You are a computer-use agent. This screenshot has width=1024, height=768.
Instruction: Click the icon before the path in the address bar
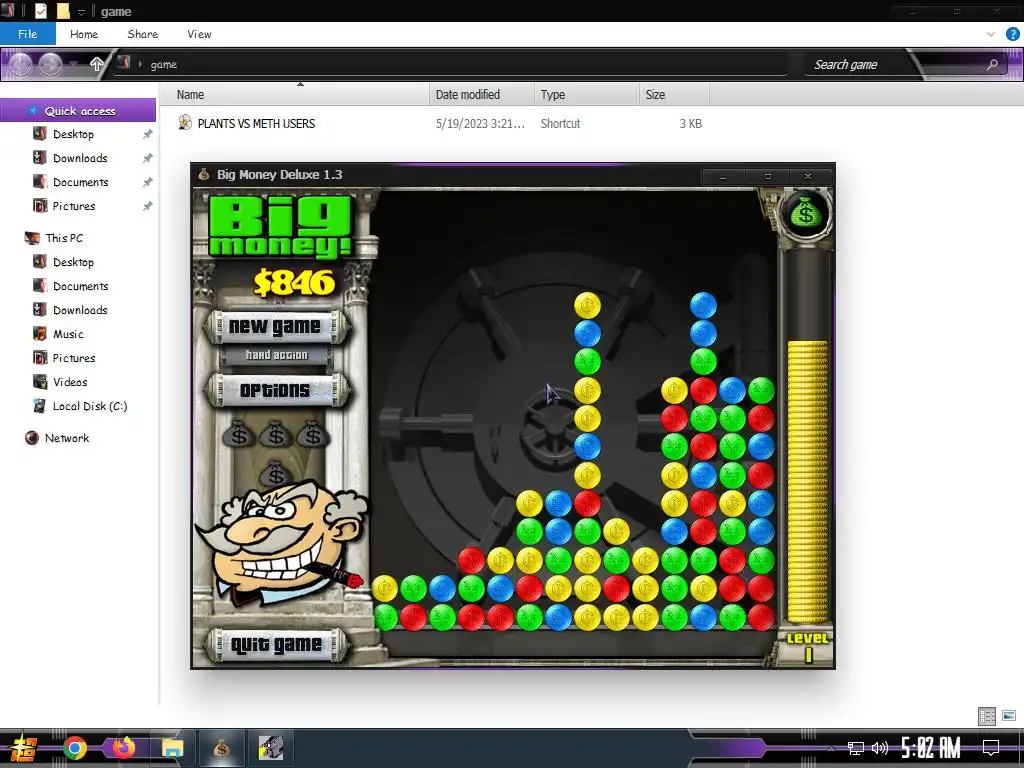123,63
